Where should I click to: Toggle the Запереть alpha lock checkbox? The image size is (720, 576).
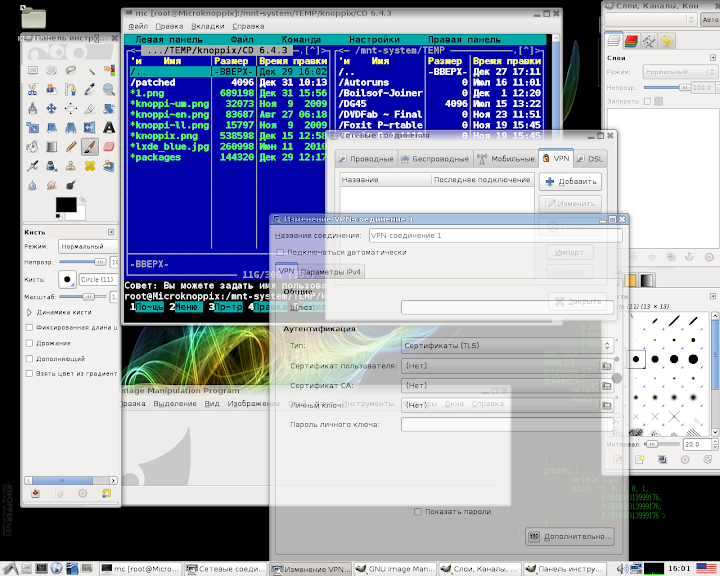click(x=647, y=101)
